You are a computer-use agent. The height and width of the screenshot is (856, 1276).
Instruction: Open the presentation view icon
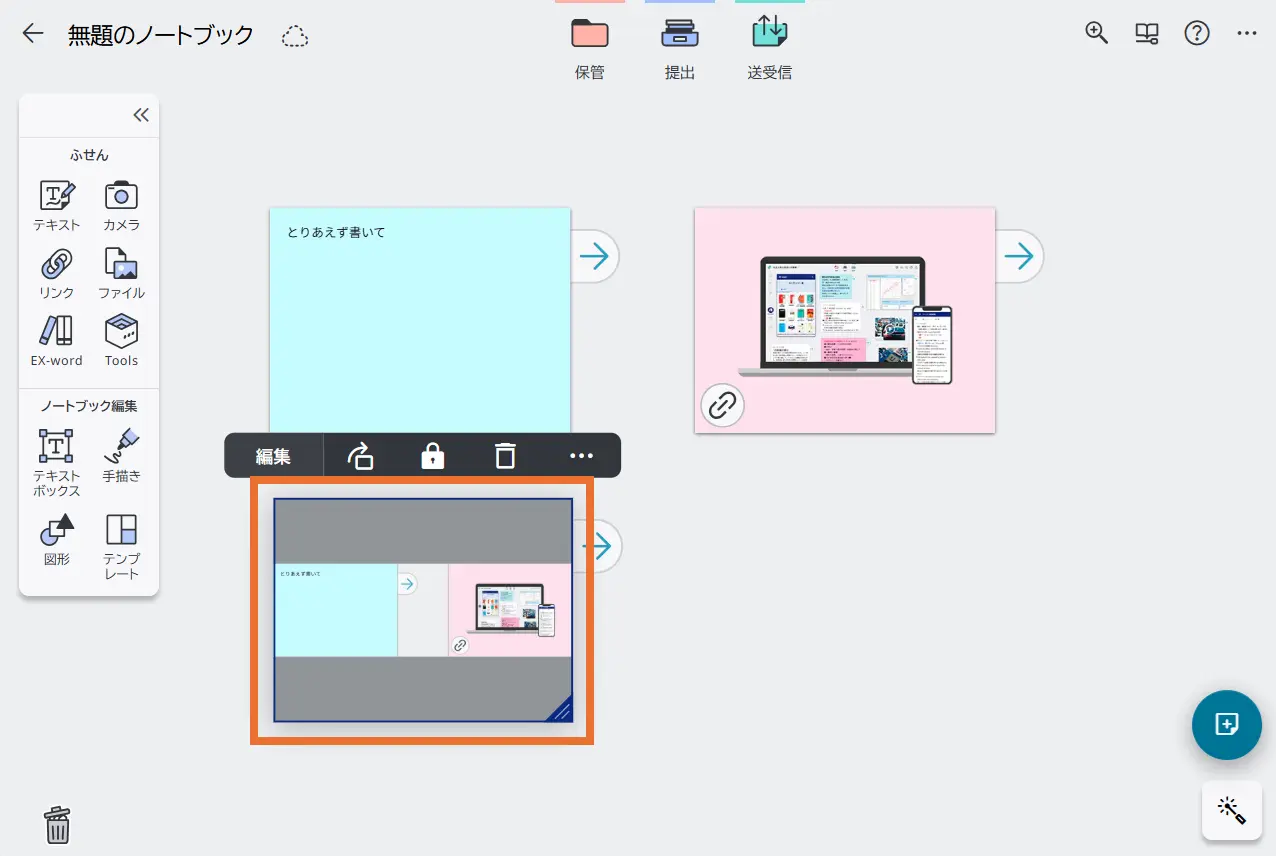tap(1147, 34)
